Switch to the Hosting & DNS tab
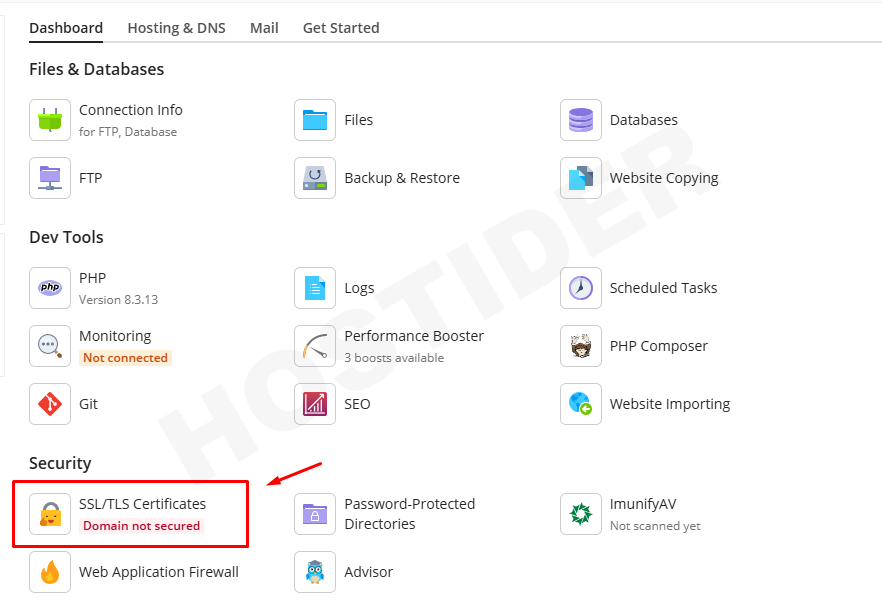The image size is (882, 604). point(176,28)
